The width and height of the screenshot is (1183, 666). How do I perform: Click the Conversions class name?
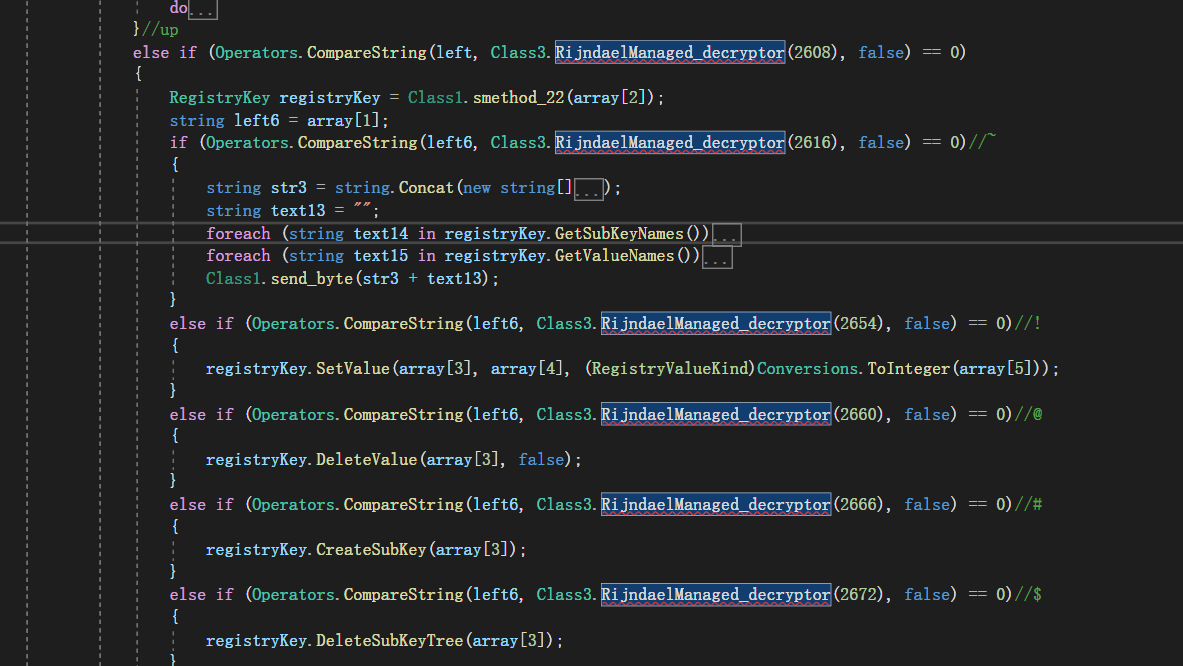(807, 369)
